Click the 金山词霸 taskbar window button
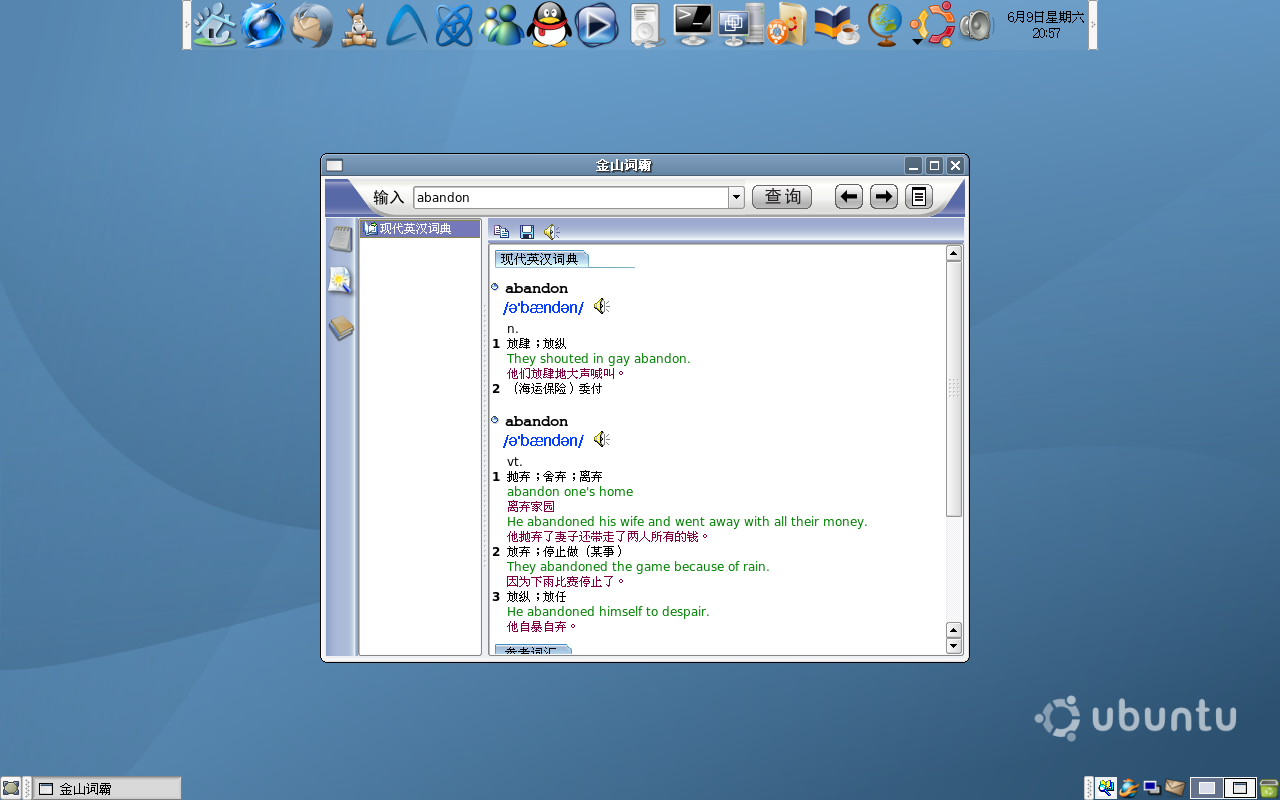Screen dimensions: 1280x800 tap(107, 788)
